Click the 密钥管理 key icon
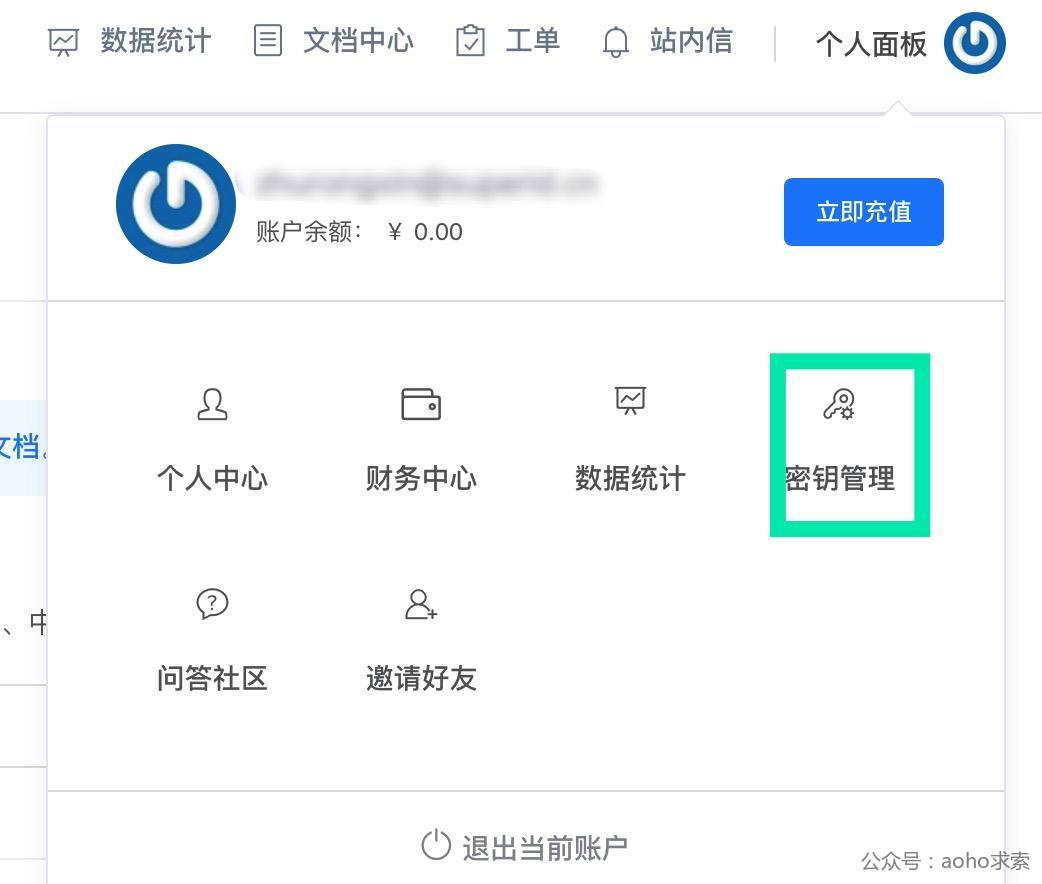The width and height of the screenshot is (1042, 884). click(839, 404)
